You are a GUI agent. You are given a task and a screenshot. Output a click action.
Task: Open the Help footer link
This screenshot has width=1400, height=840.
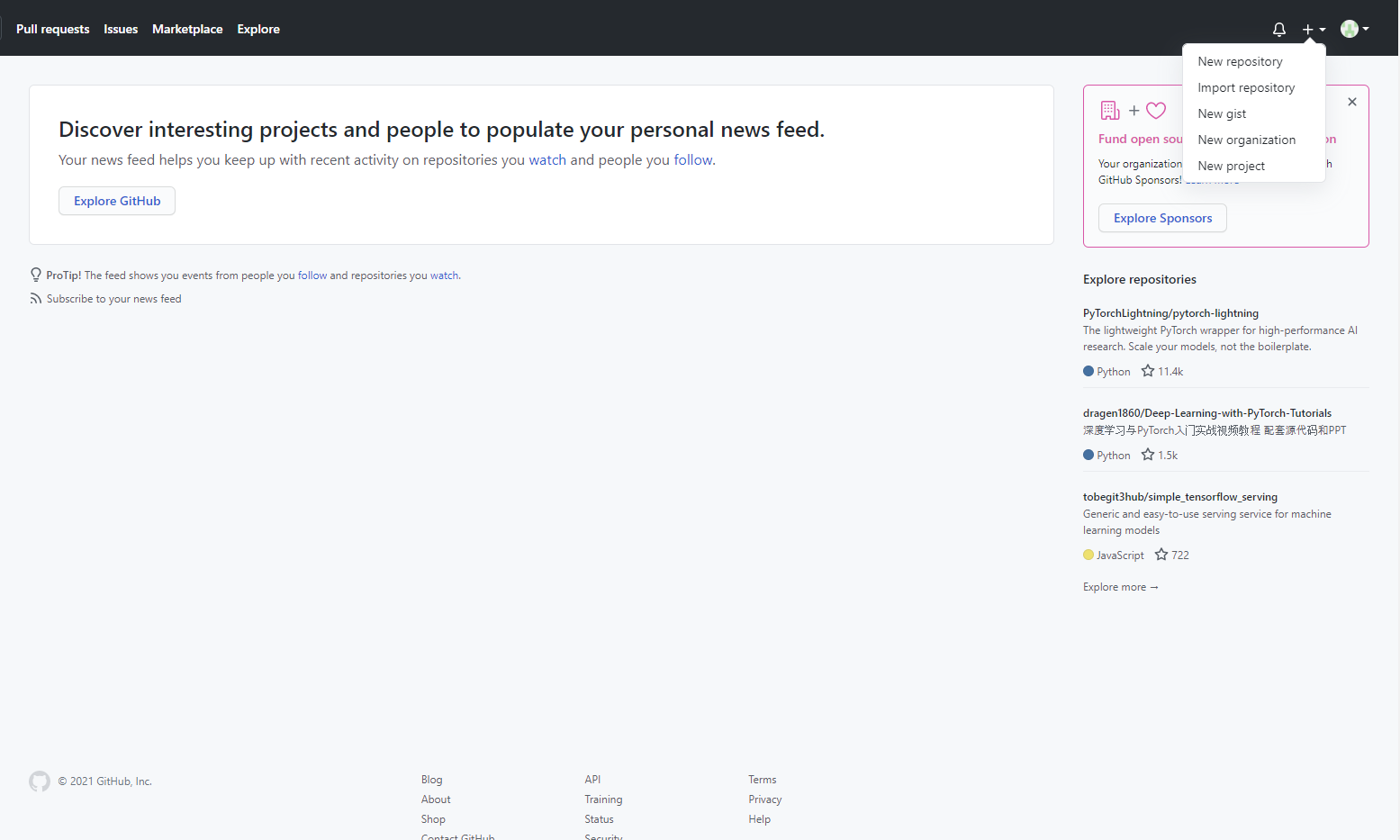[759, 819]
